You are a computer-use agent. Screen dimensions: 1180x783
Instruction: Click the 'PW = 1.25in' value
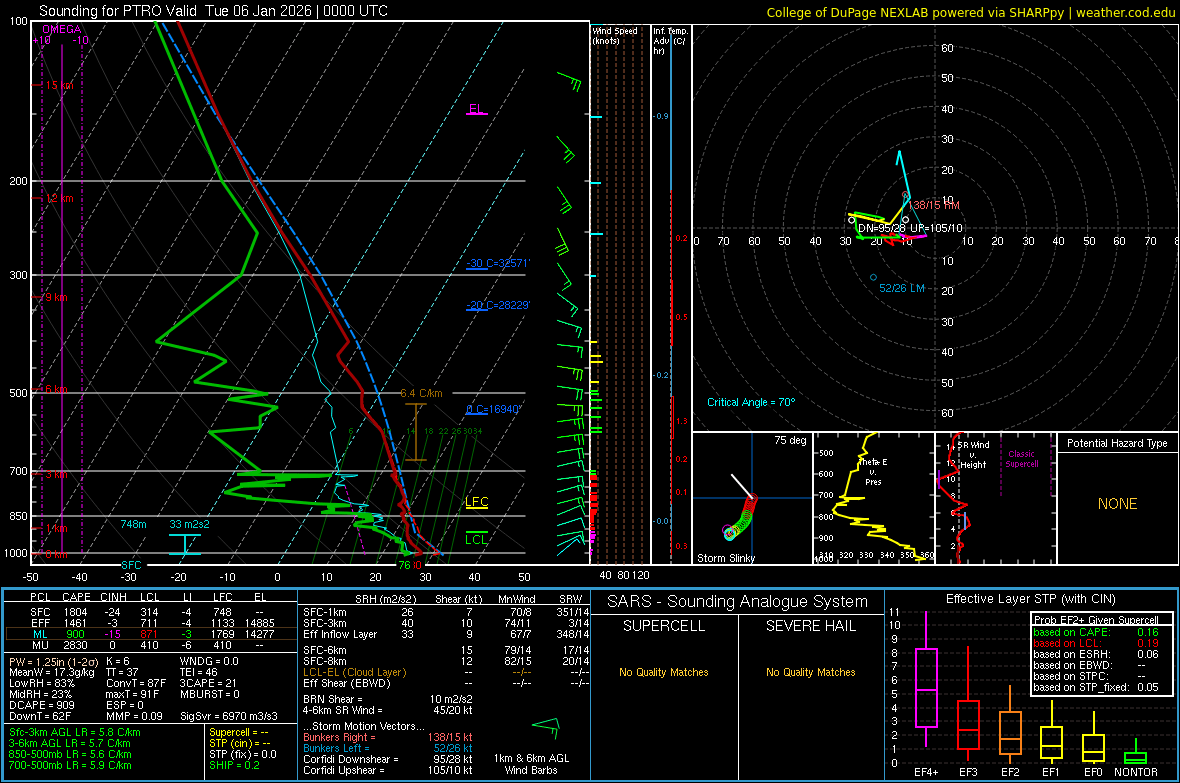pos(52,662)
